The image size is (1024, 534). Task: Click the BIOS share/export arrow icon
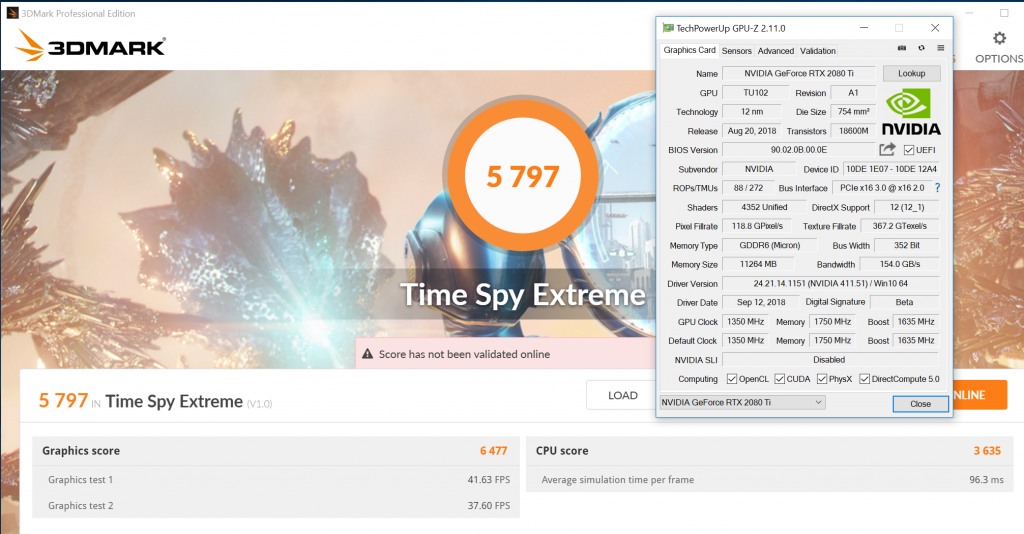(887, 149)
